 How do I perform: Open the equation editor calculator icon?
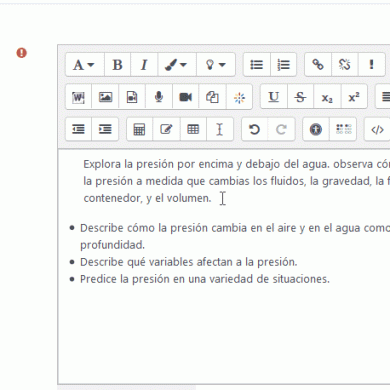[139, 129]
